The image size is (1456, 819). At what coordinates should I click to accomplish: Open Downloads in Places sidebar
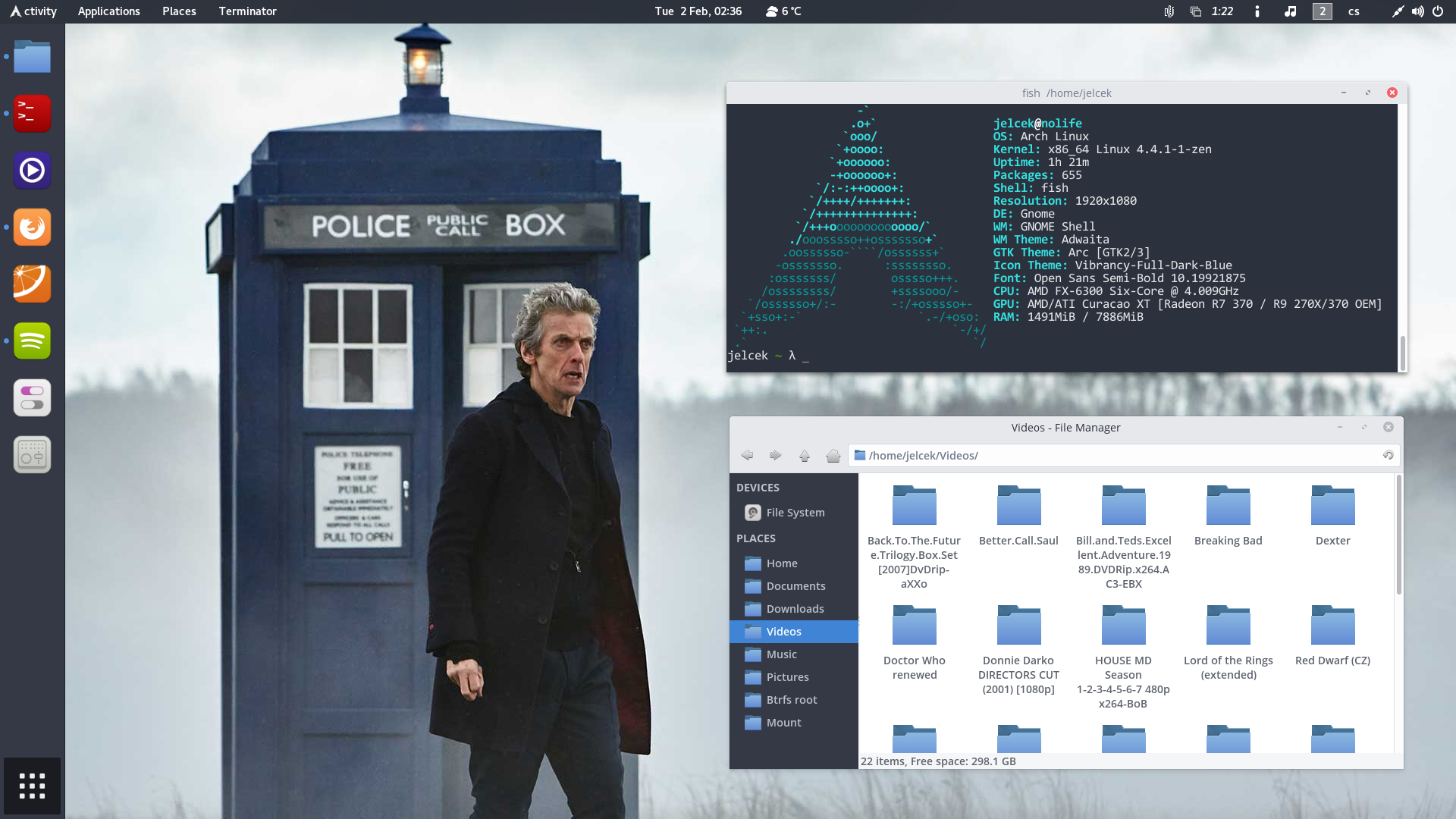(793, 609)
